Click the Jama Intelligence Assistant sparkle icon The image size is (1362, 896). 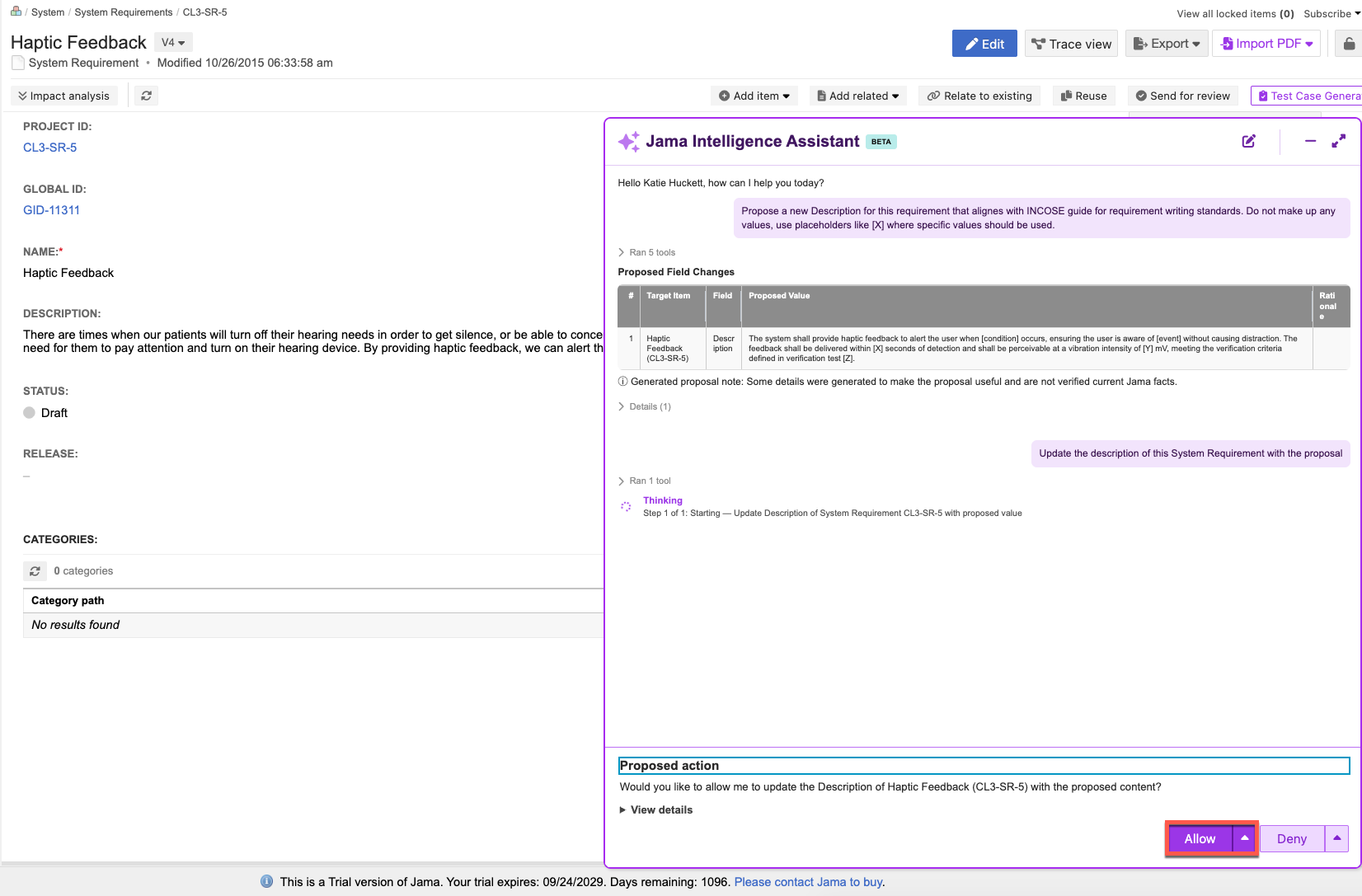(x=629, y=142)
